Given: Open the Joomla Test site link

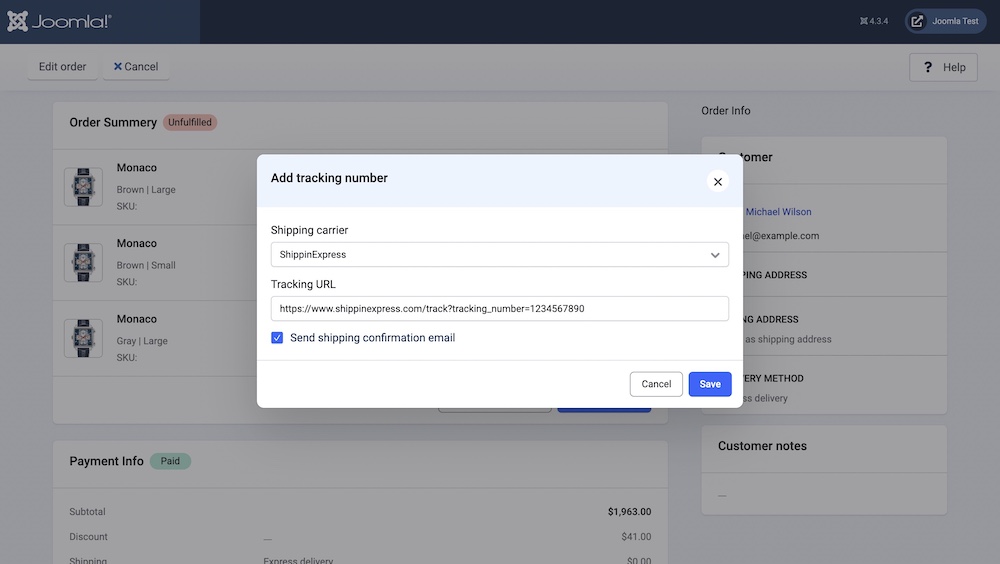Looking at the screenshot, I should (945, 21).
